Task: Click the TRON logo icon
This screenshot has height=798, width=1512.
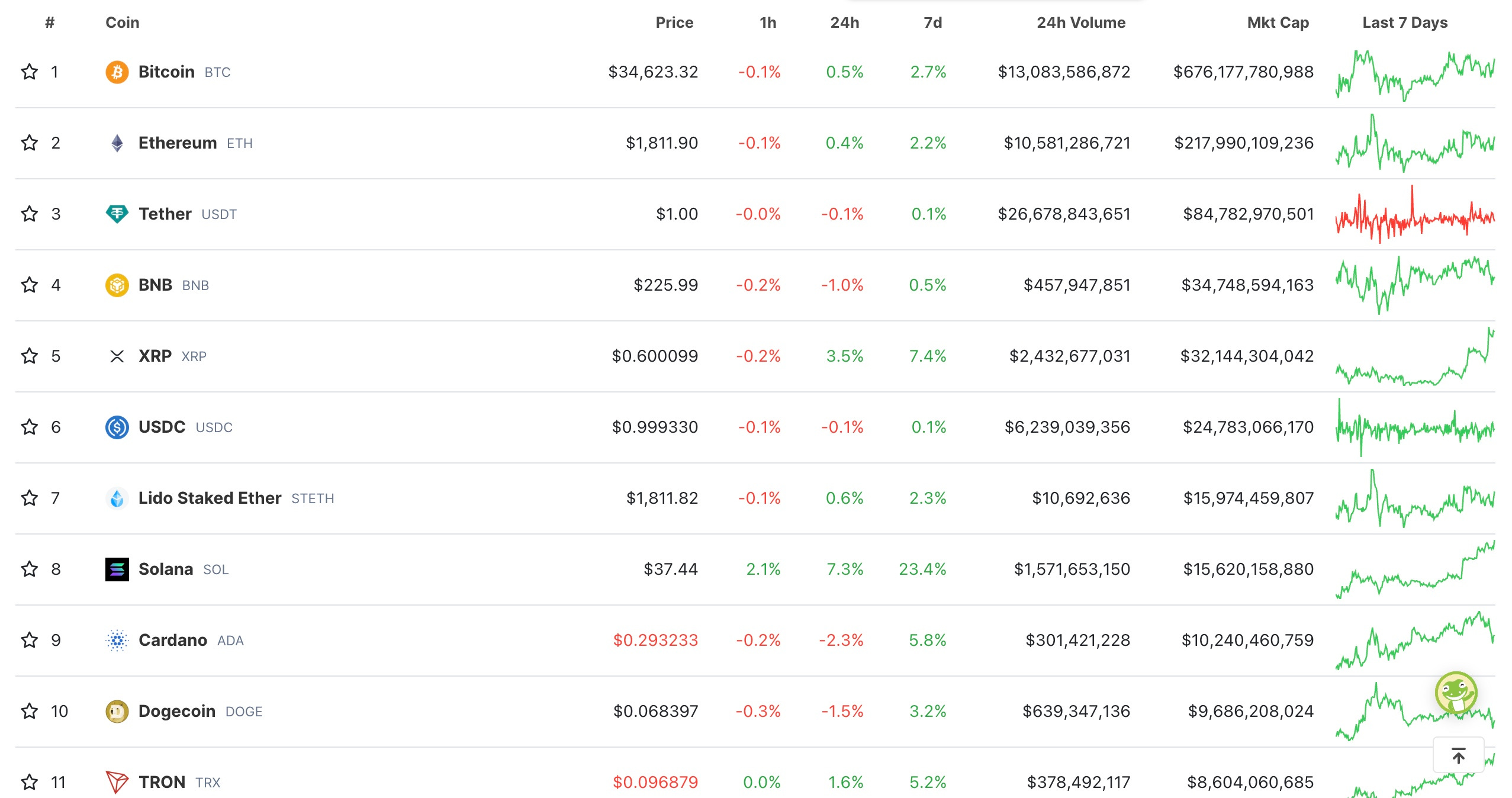Action: point(117,782)
